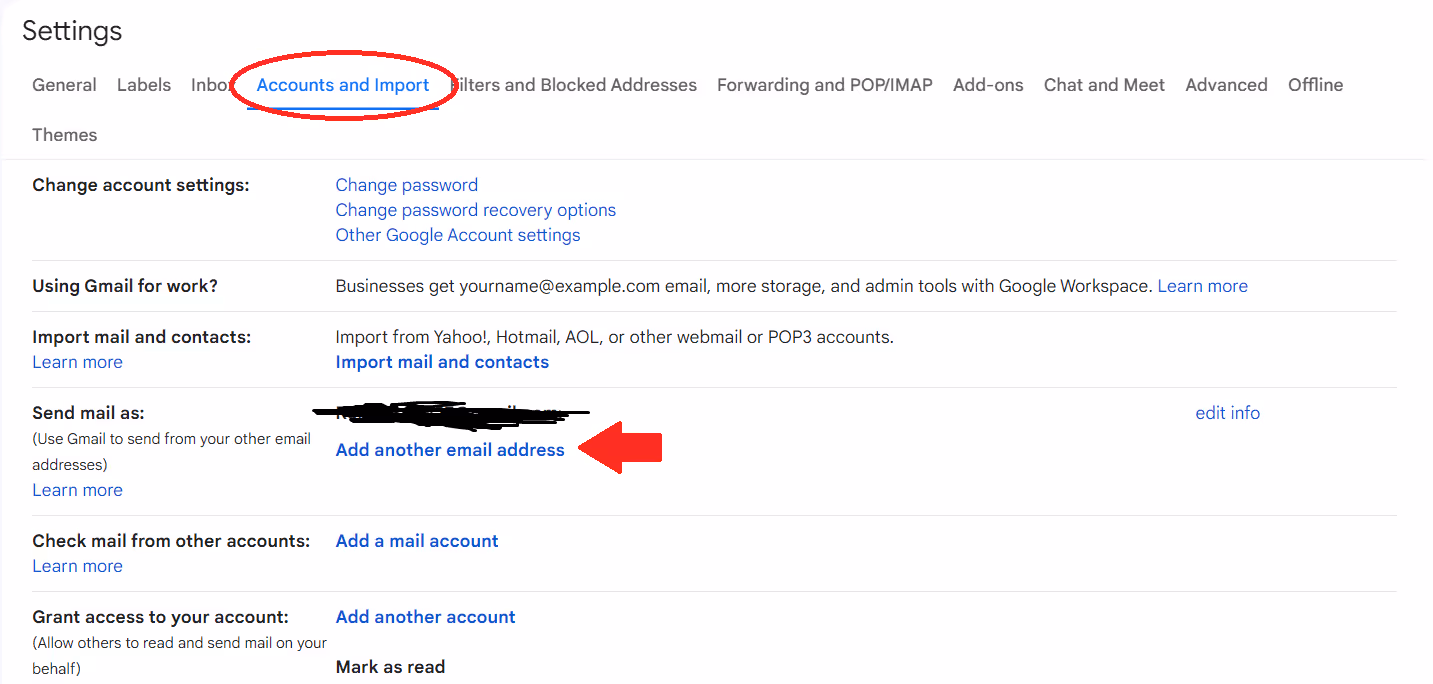Screen dimensions: 1433x684
Task: Open Change password recovery options
Action: click(x=476, y=210)
